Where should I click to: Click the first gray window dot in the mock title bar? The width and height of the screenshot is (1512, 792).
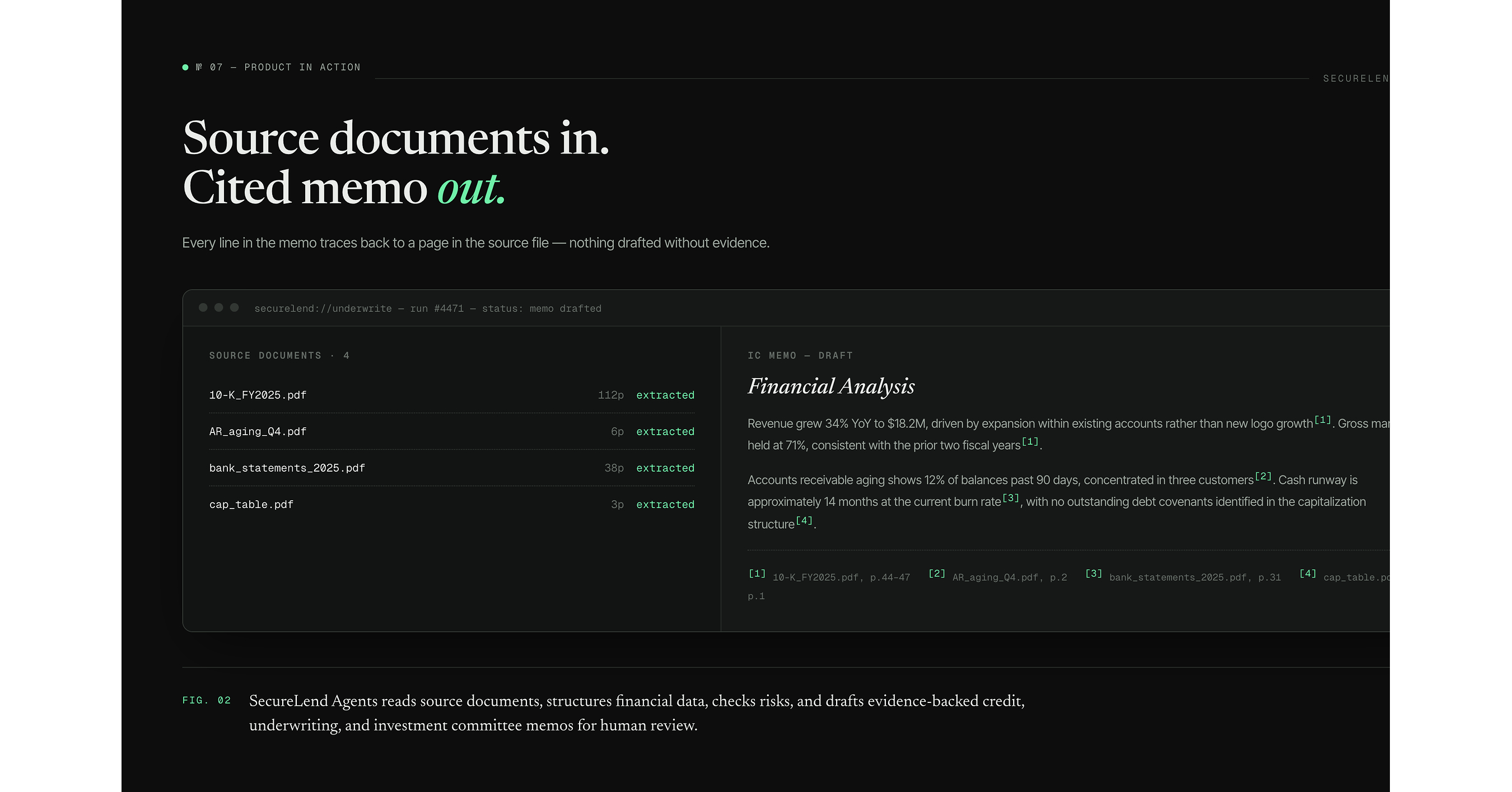203,308
